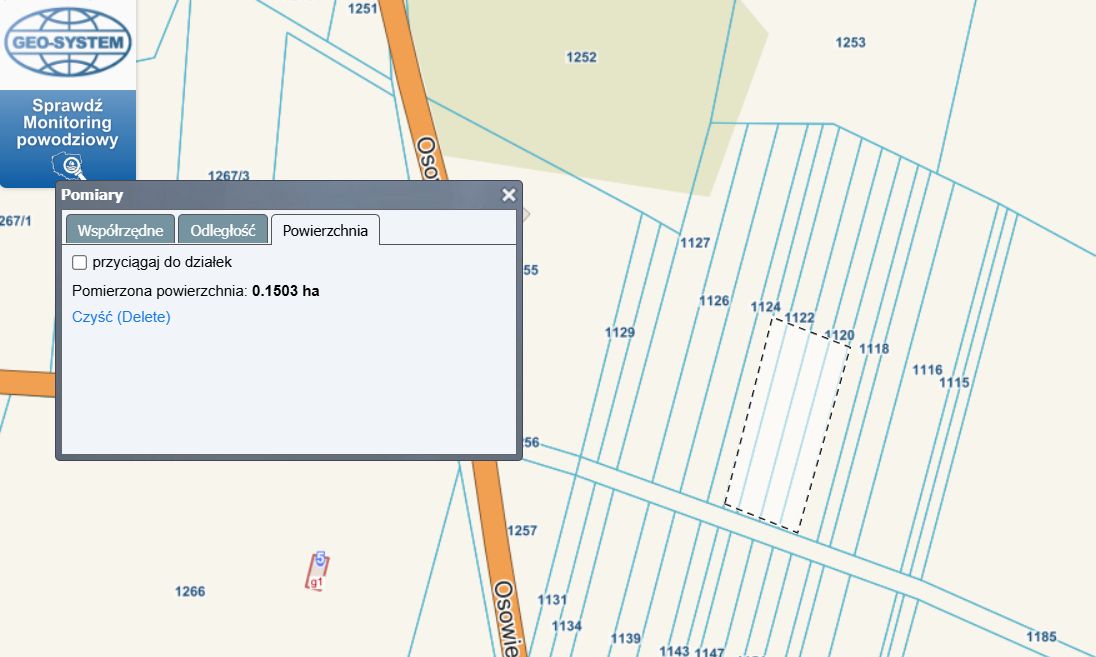Screen dimensions: 1096x657
Task: Switch to the Współrzędne tab
Action: (120, 230)
